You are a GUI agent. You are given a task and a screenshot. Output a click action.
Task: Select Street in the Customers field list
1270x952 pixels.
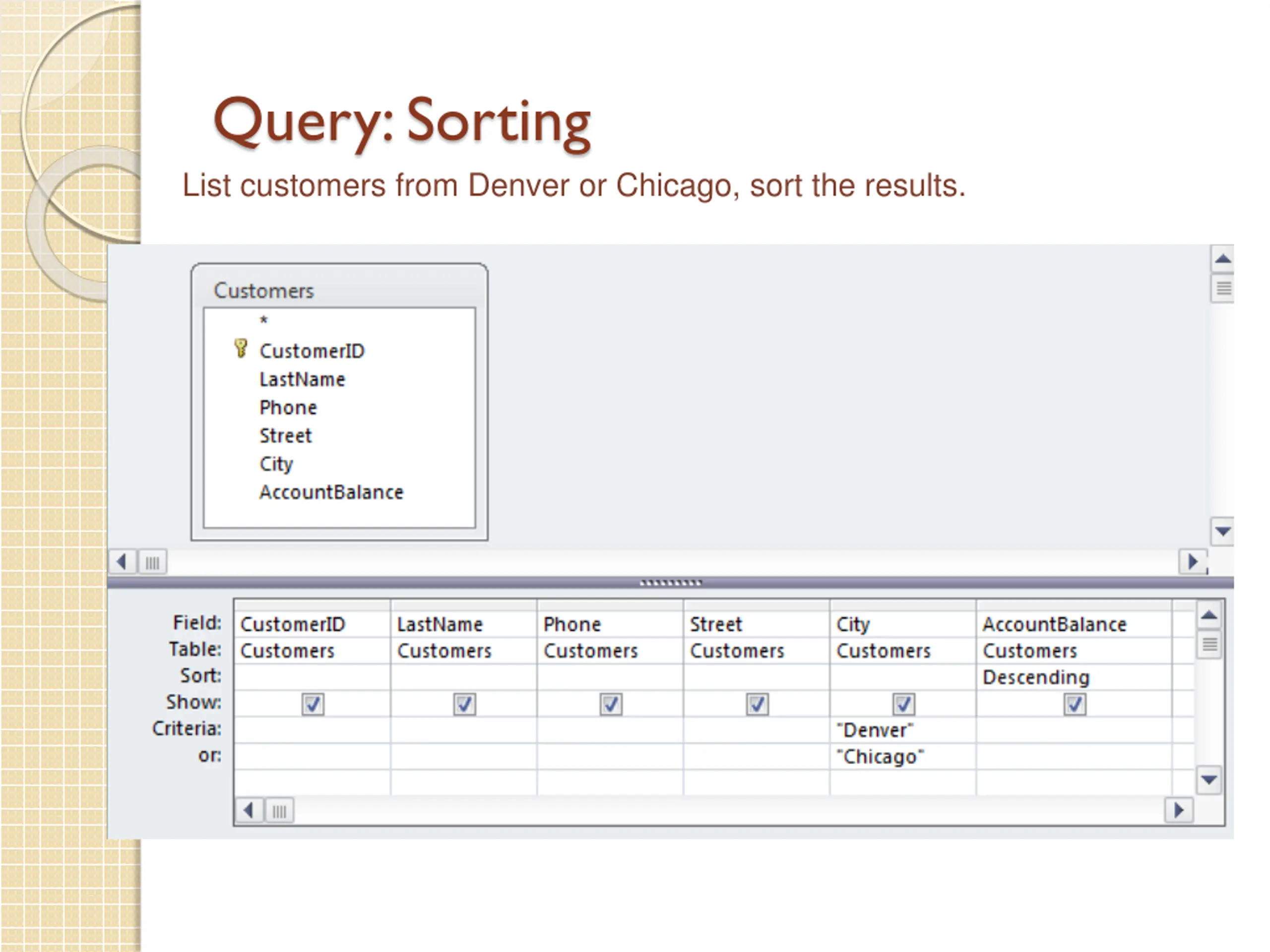pyautogui.click(x=285, y=435)
